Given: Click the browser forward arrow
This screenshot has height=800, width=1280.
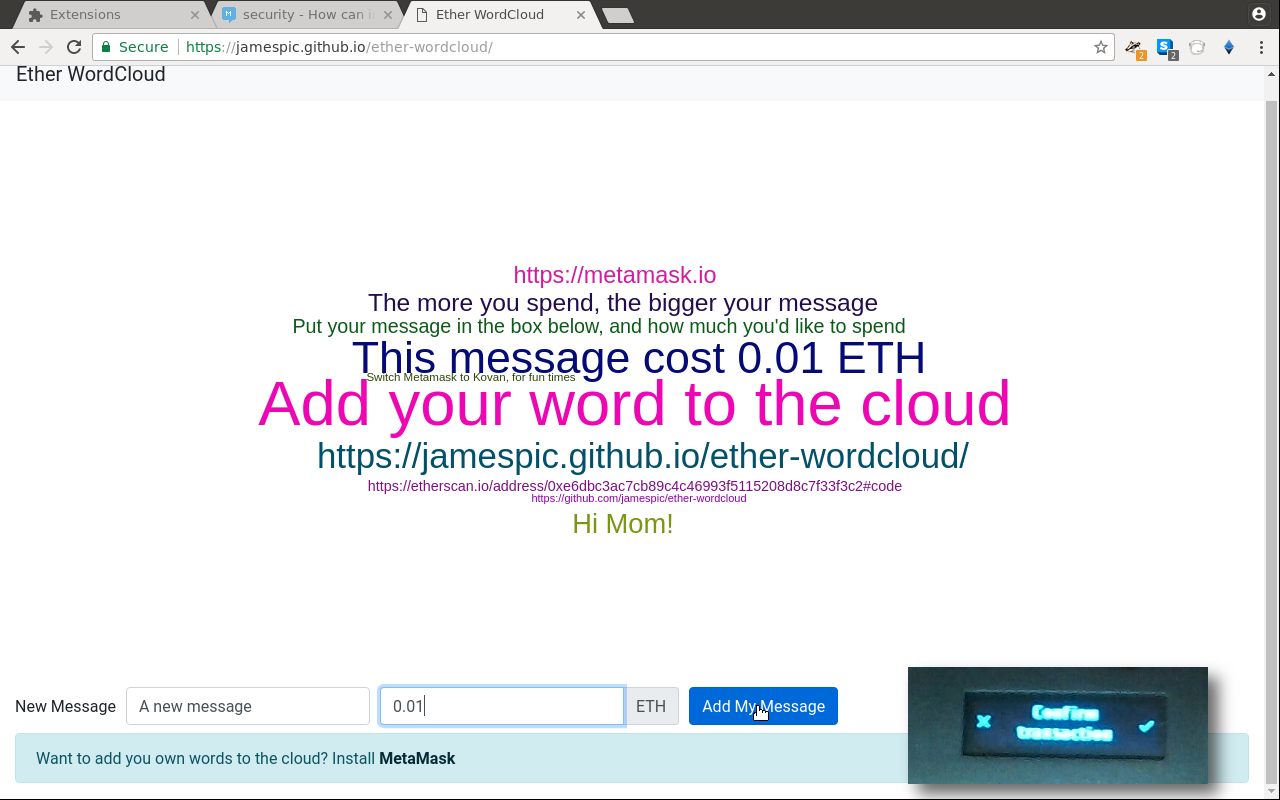Looking at the screenshot, I should pyautogui.click(x=46, y=47).
